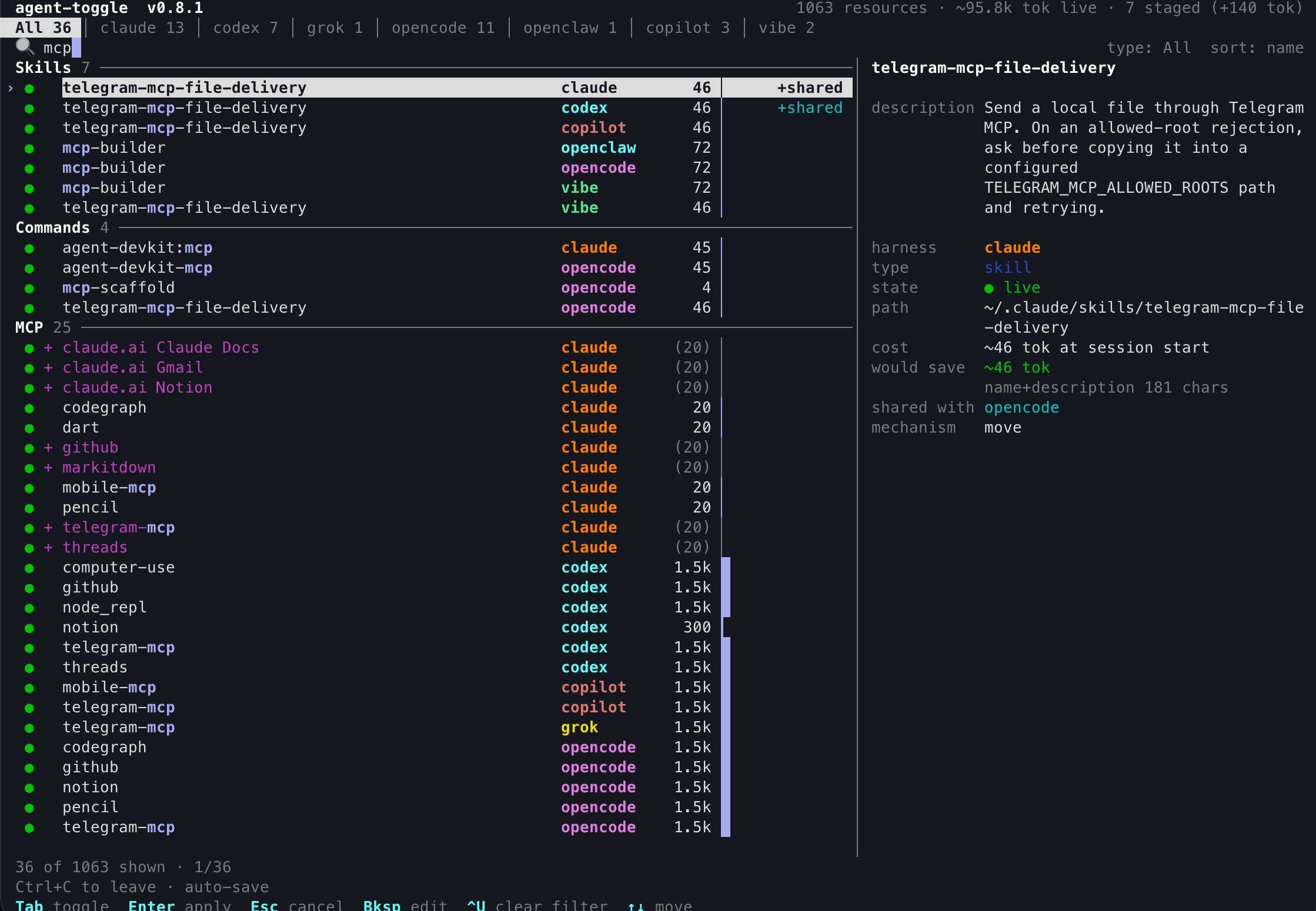Click plus marker beside threads claude row
Image resolution: width=1316 pixels, height=911 pixels.
pyautogui.click(x=48, y=548)
